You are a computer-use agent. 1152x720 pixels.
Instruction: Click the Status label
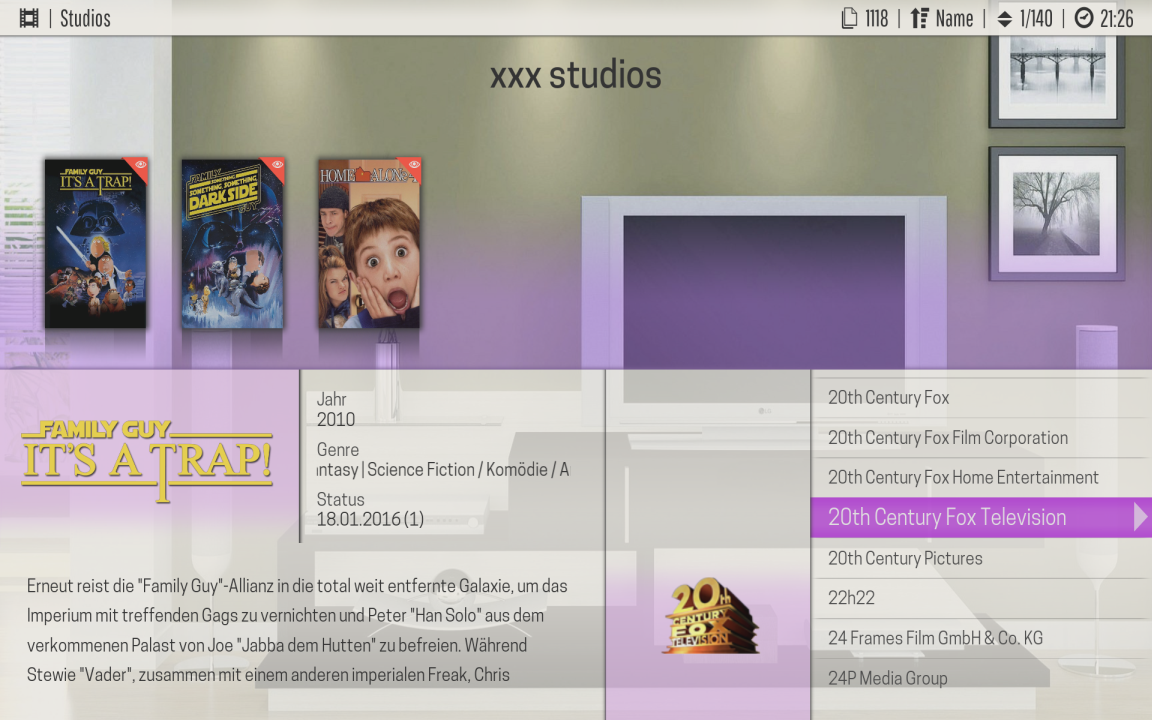click(x=340, y=500)
